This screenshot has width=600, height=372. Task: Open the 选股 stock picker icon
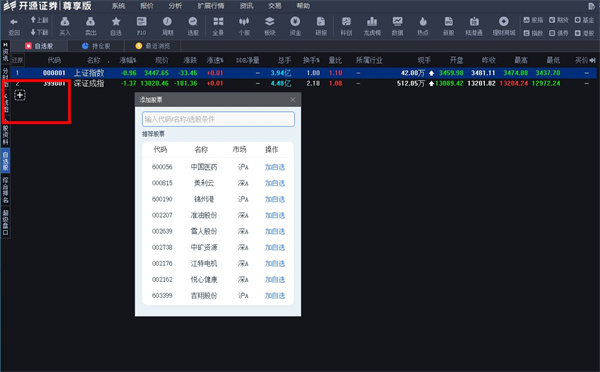point(193,22)
